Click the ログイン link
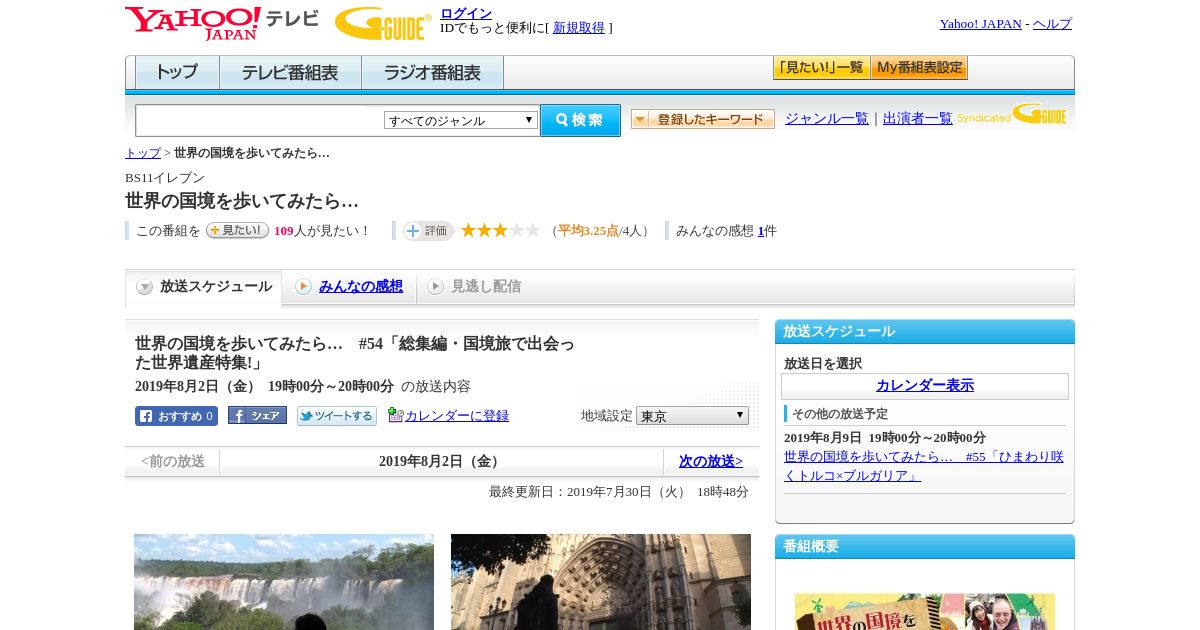 click(x=466, y=13)
